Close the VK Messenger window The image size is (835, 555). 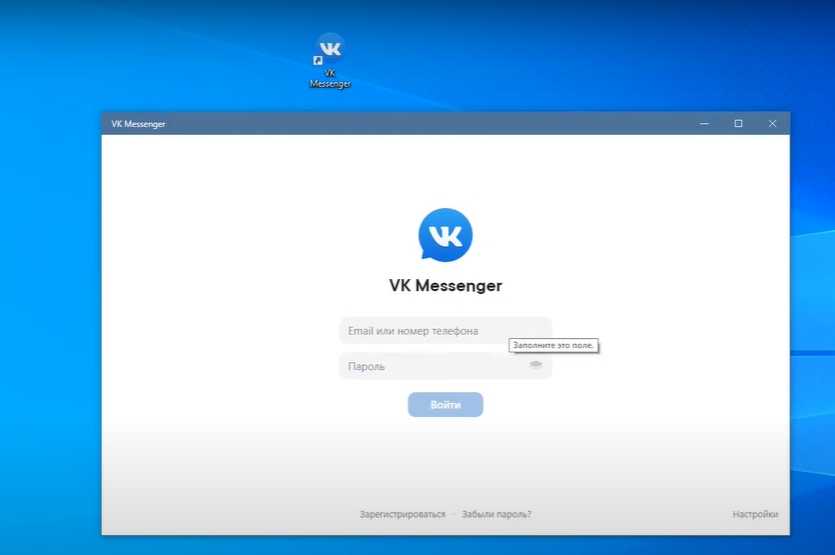coord(772,124)
